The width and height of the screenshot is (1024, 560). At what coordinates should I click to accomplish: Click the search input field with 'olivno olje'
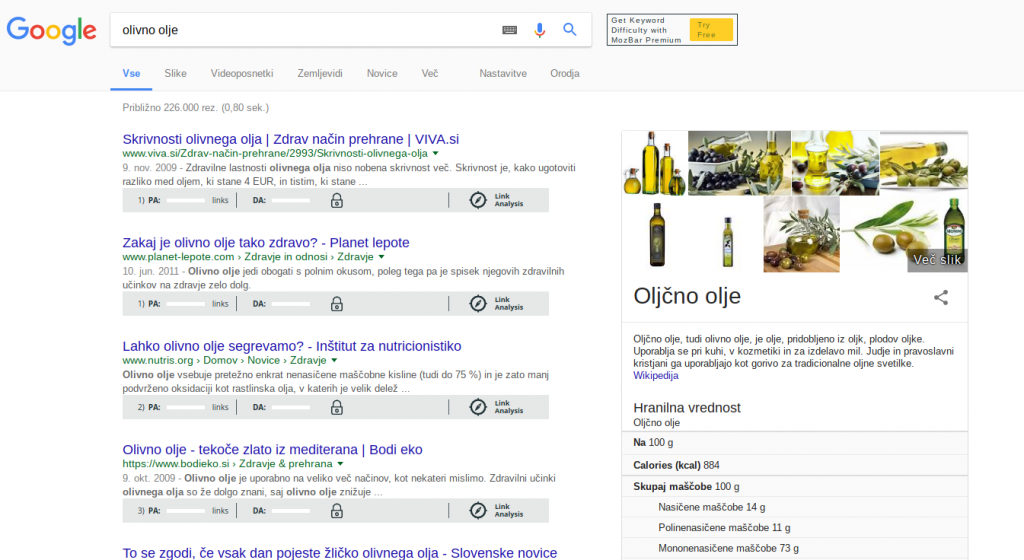(x=300, y=30)
